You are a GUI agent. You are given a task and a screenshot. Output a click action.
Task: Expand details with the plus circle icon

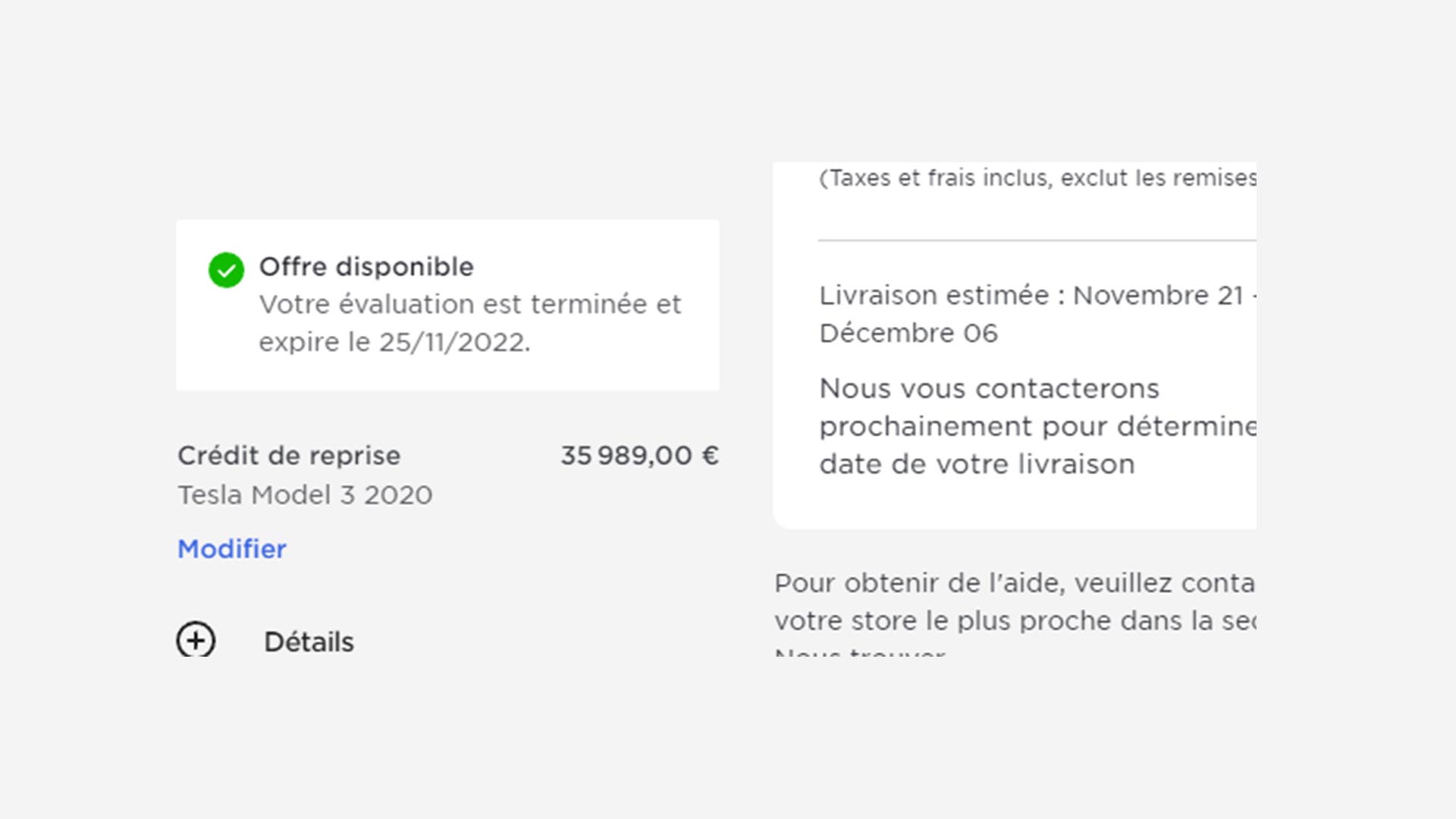coord(196,639)
